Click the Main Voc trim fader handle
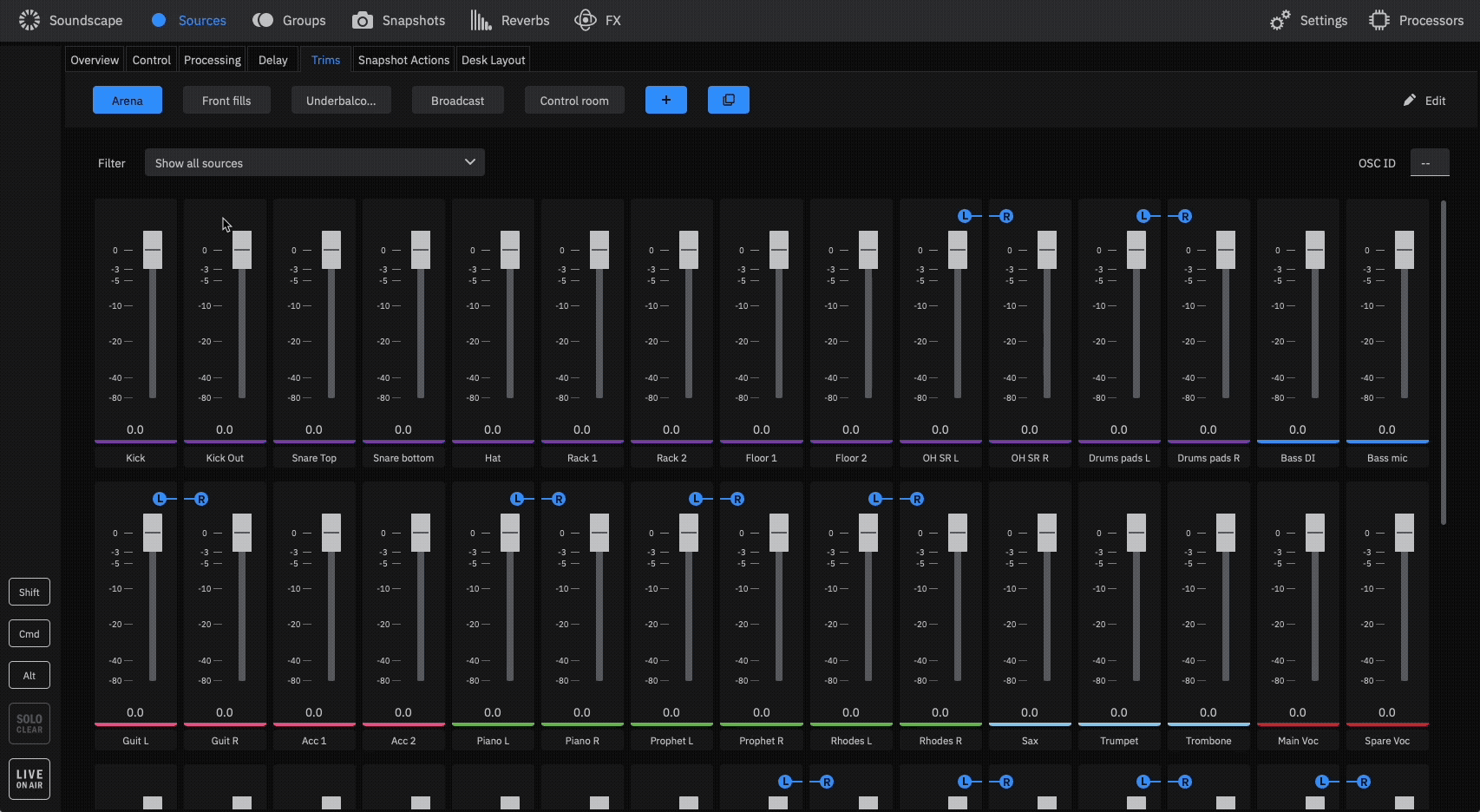 click(x=1315, y=533)
